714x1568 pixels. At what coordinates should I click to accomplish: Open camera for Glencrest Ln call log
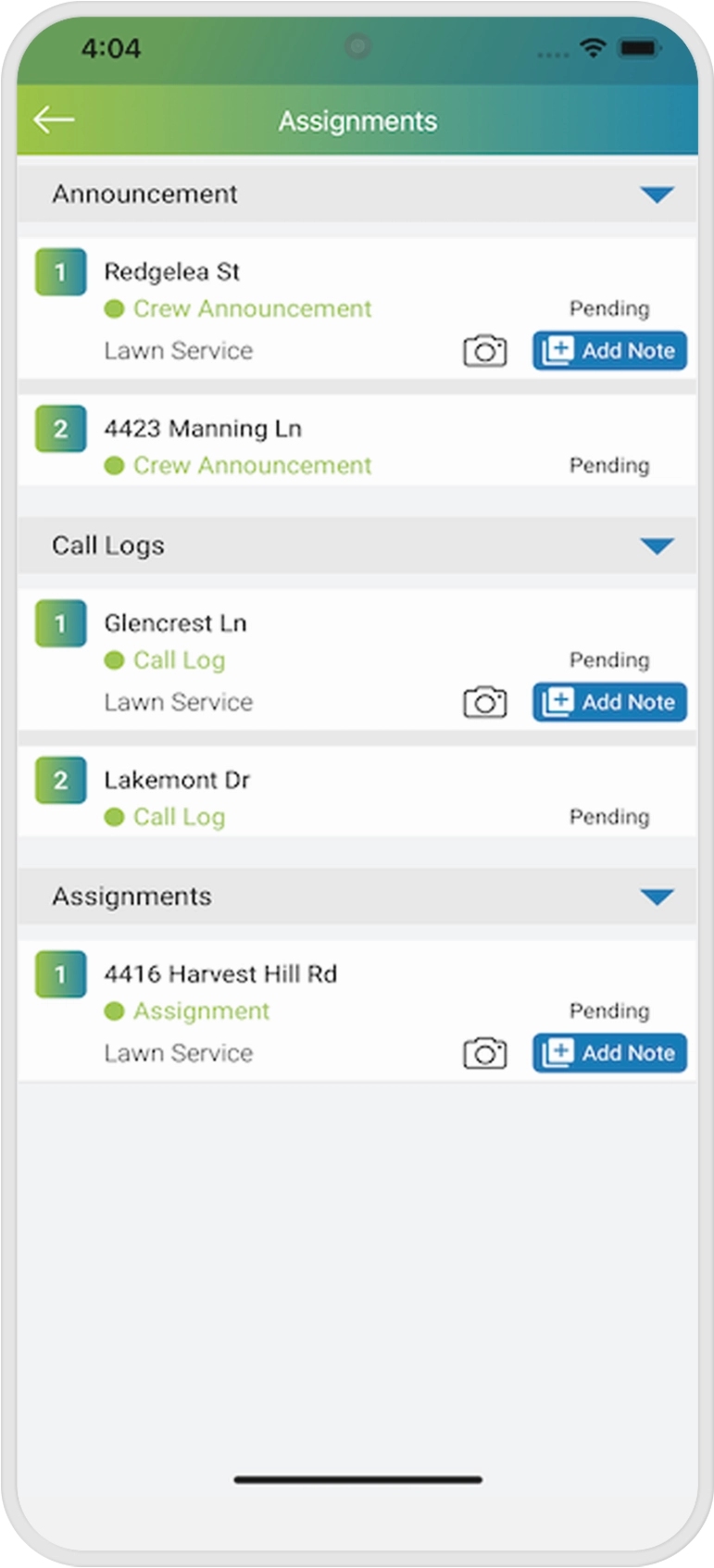click(484, 702)
